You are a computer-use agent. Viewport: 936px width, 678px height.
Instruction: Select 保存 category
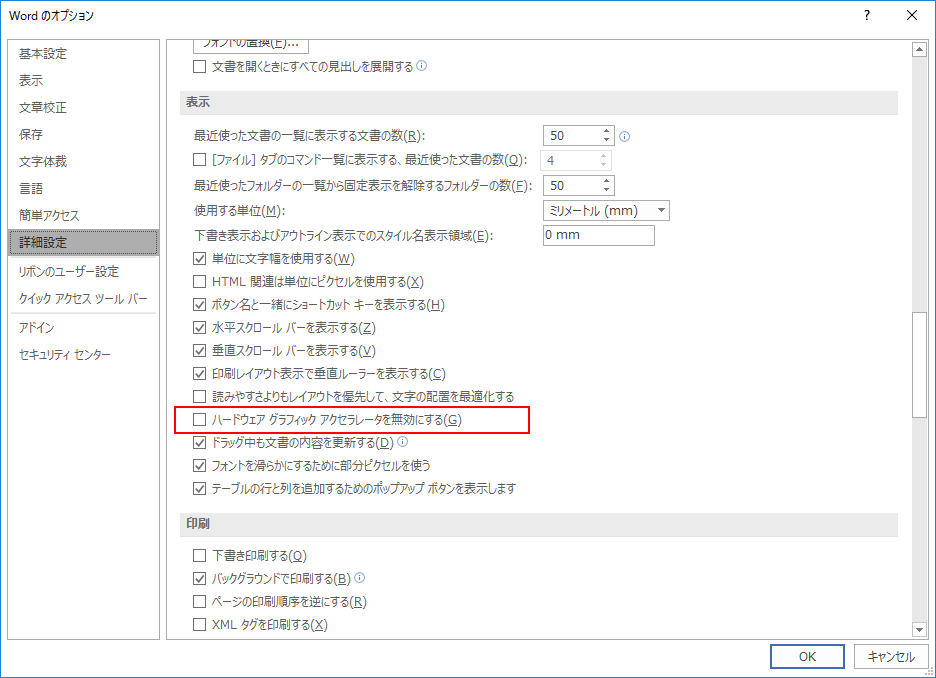click(84, 134)
